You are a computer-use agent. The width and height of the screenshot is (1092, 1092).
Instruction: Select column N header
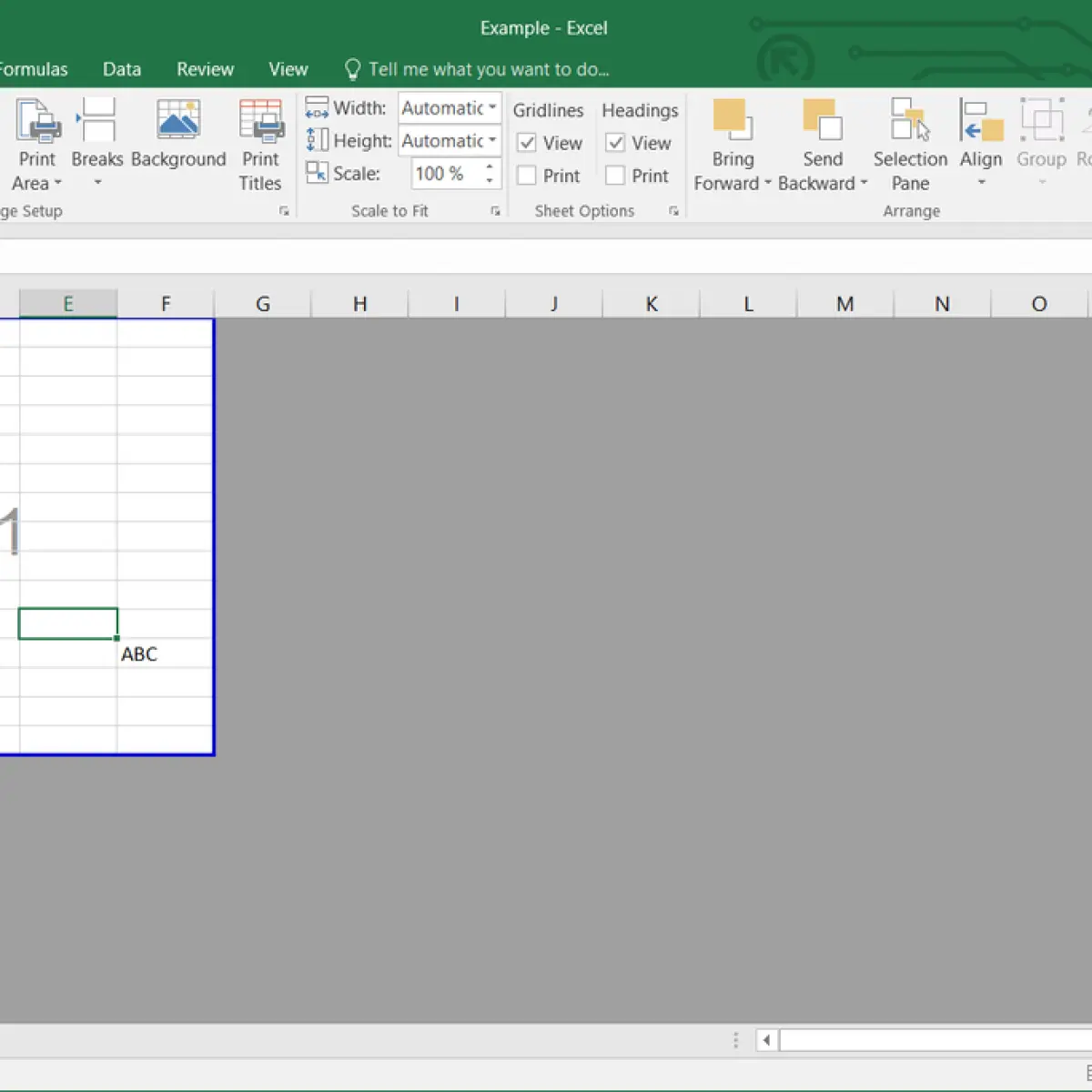[x=942, y=304]
